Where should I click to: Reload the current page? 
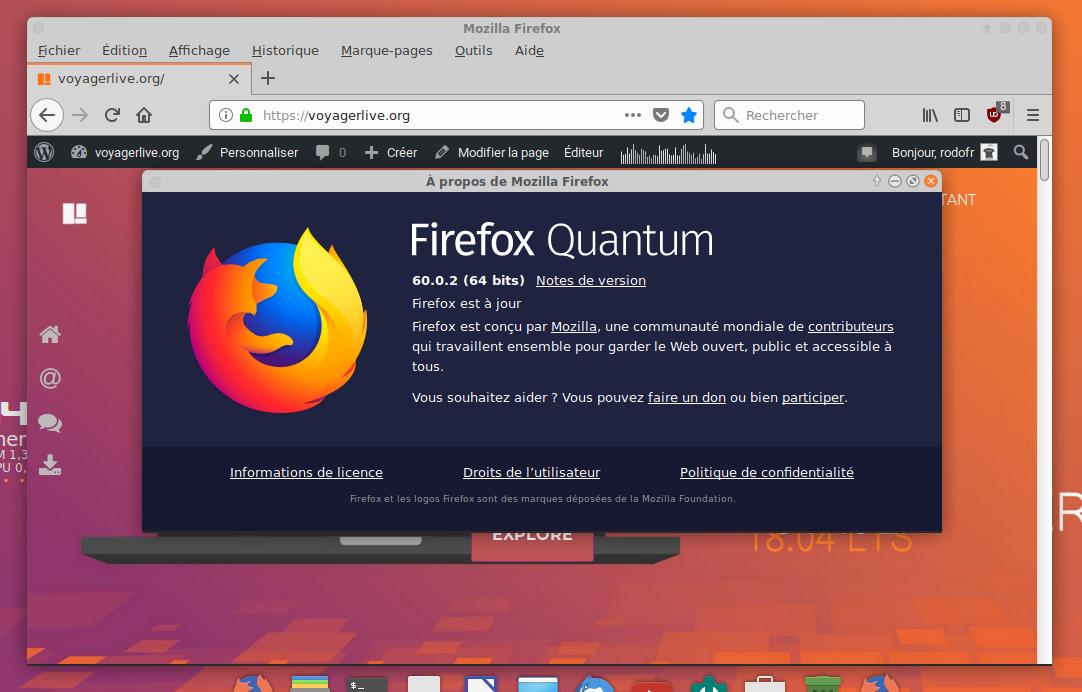point(112,115)
